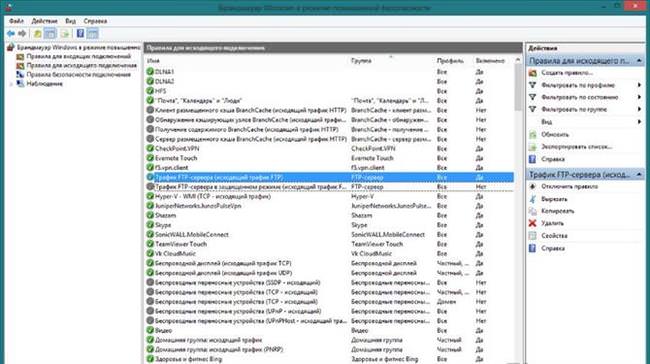Open the Справка menu in menu bar

click(x=95, y=21)
